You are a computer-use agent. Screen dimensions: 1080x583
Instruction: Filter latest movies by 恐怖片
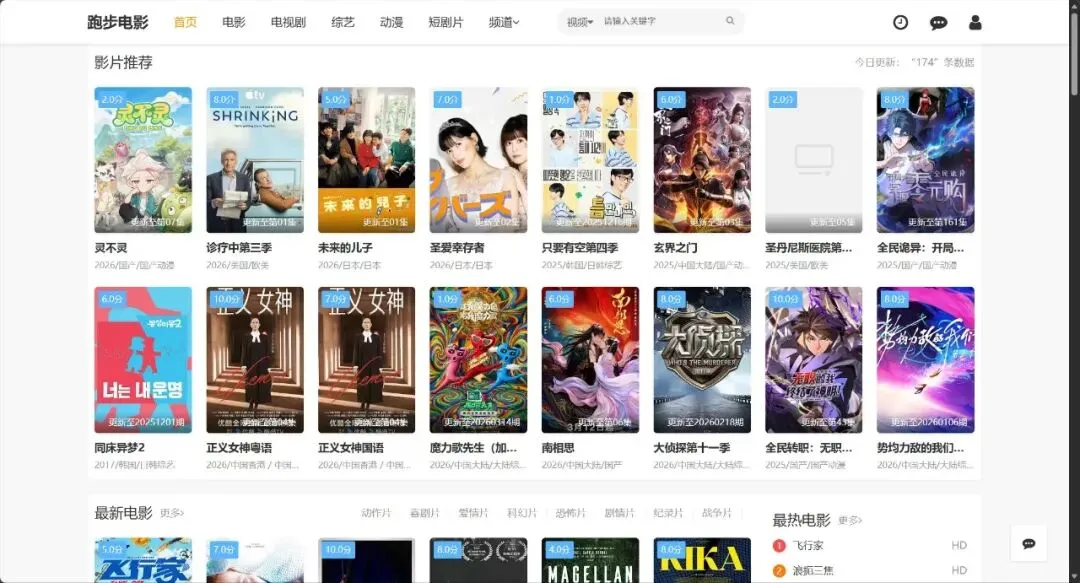point(570,513)
